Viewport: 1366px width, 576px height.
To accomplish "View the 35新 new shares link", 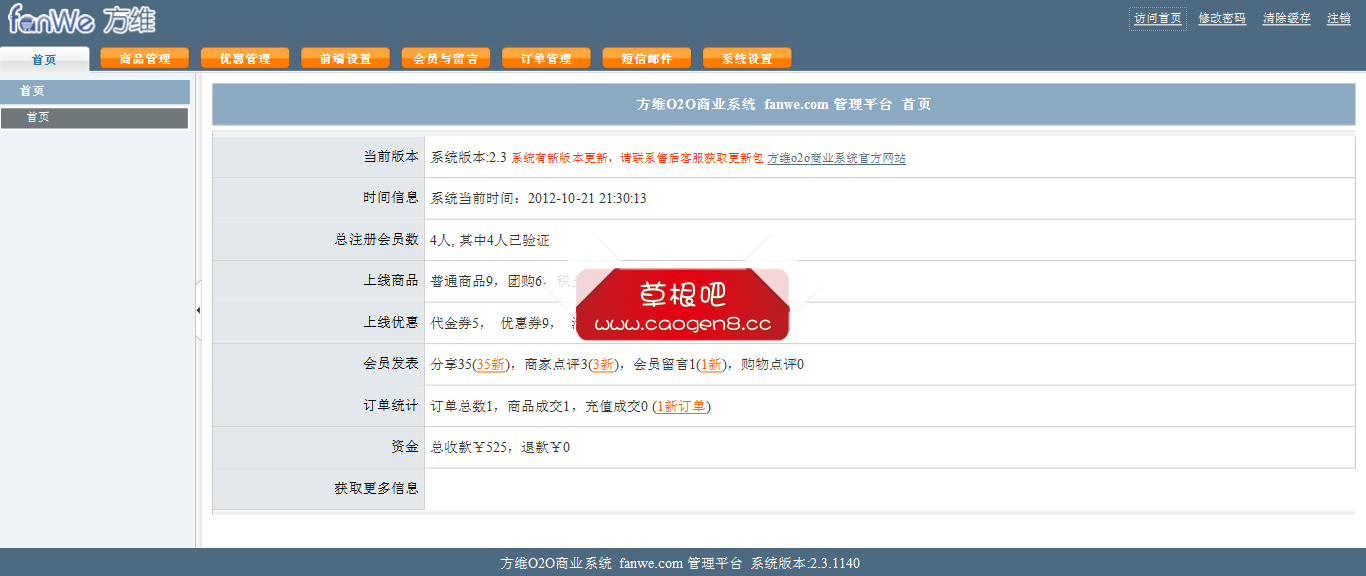I will click(489, 364).
